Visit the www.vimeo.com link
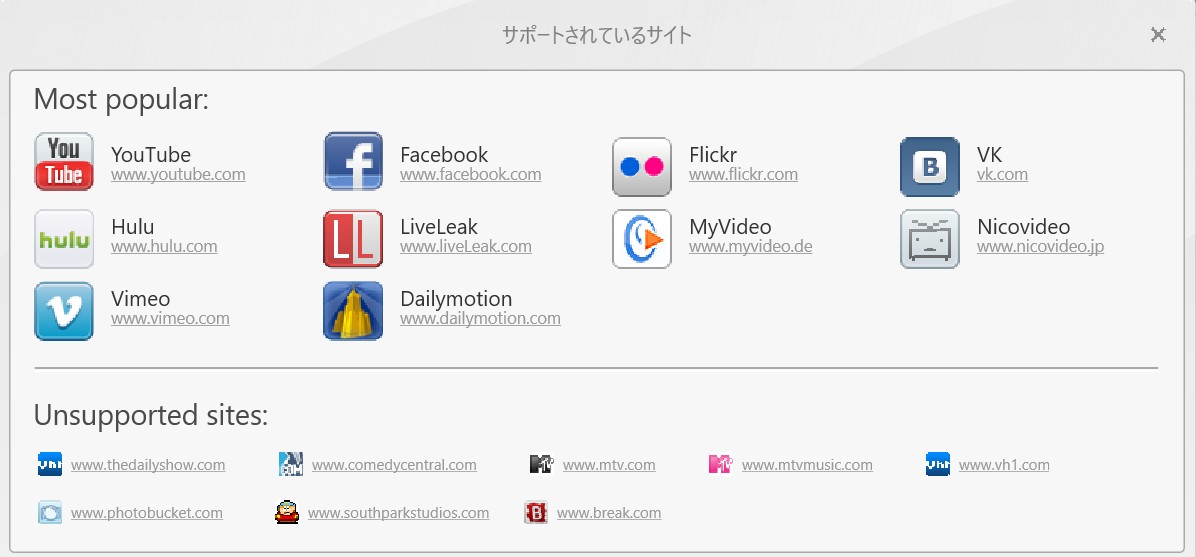This screenshot has width=1196, height=557. [170, 318]
